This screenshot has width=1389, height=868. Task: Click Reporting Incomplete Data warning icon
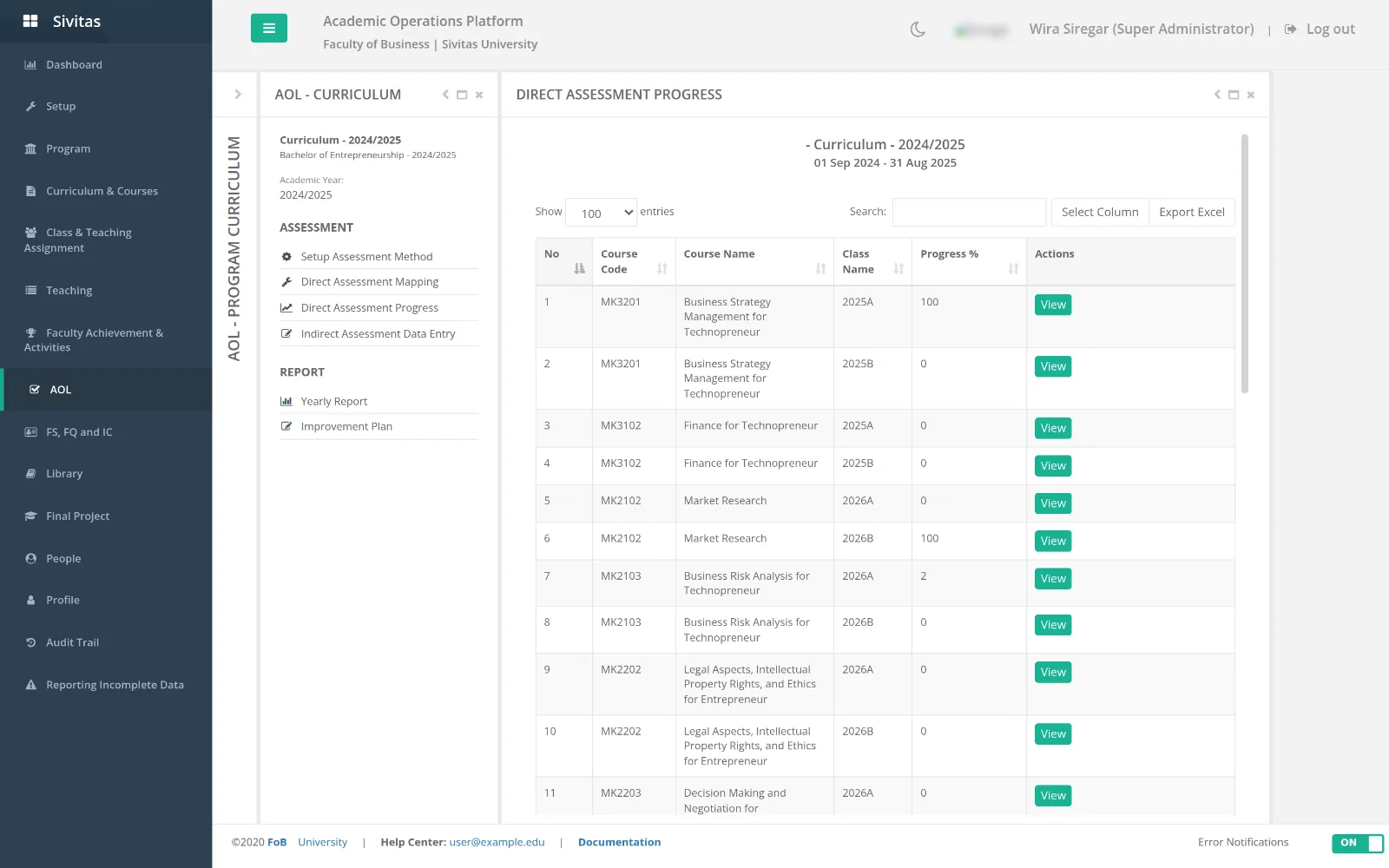click(30, 684)
